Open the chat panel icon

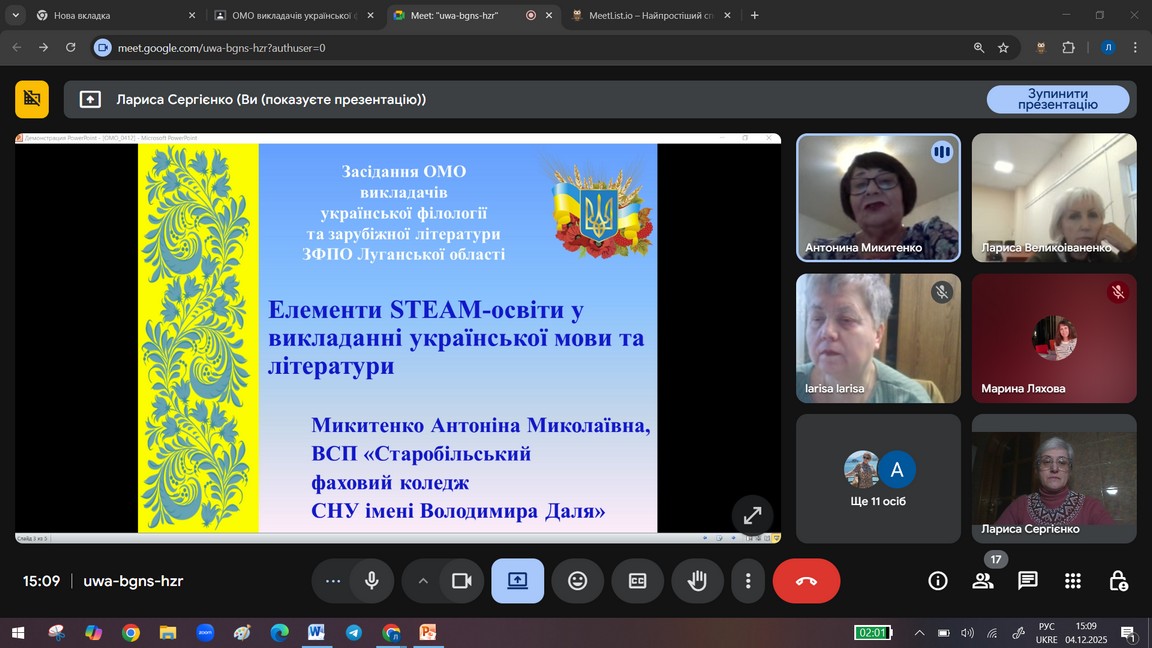pyautogui.click(x=1027, y=581)
